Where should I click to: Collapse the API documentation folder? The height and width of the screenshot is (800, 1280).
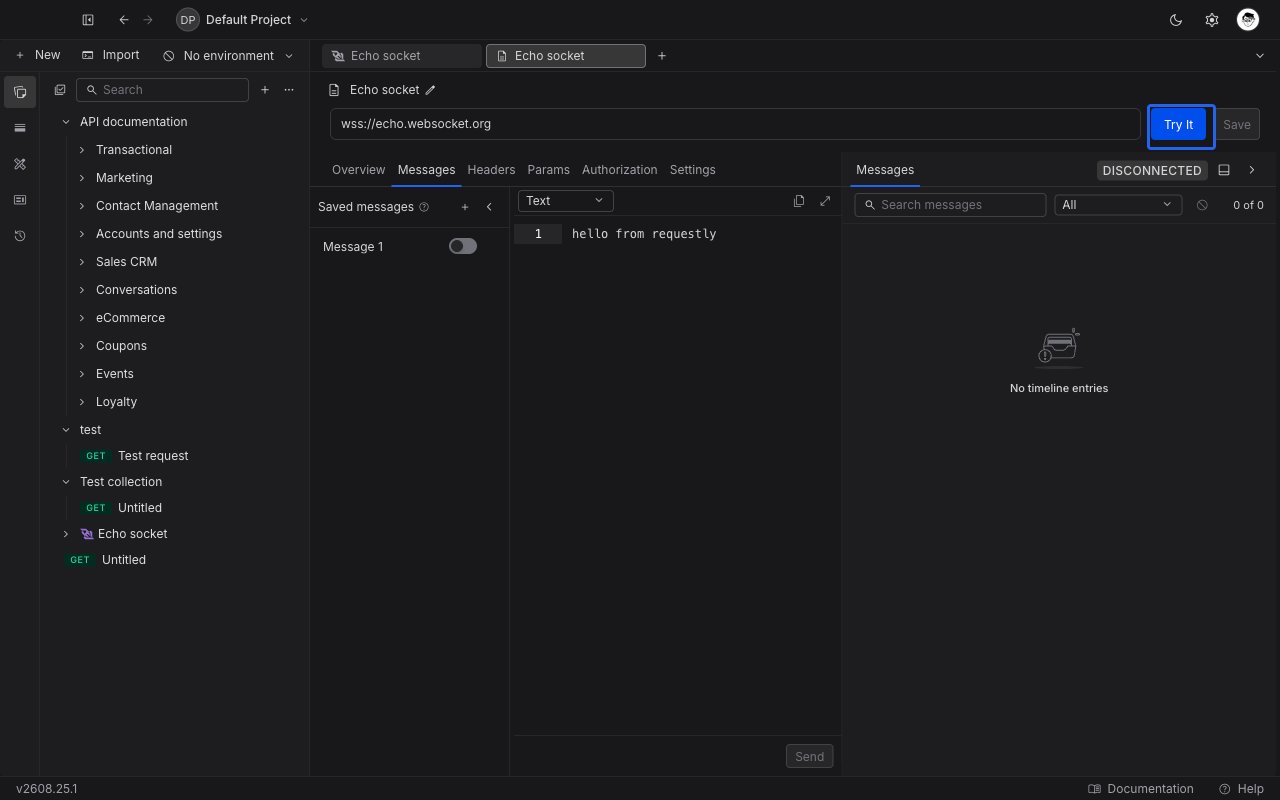click(66, 122)
